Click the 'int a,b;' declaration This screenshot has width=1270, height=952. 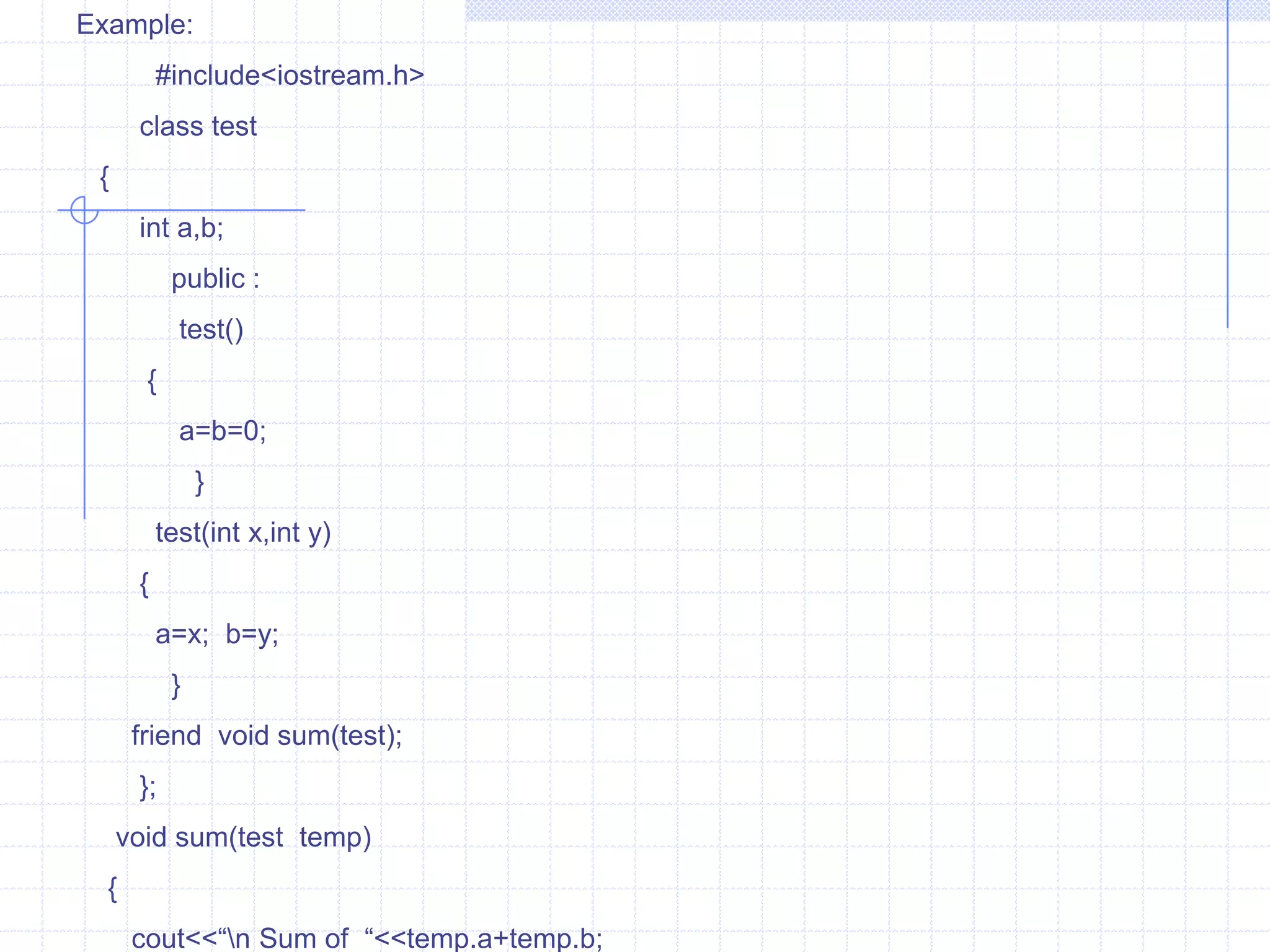point(181,228)
